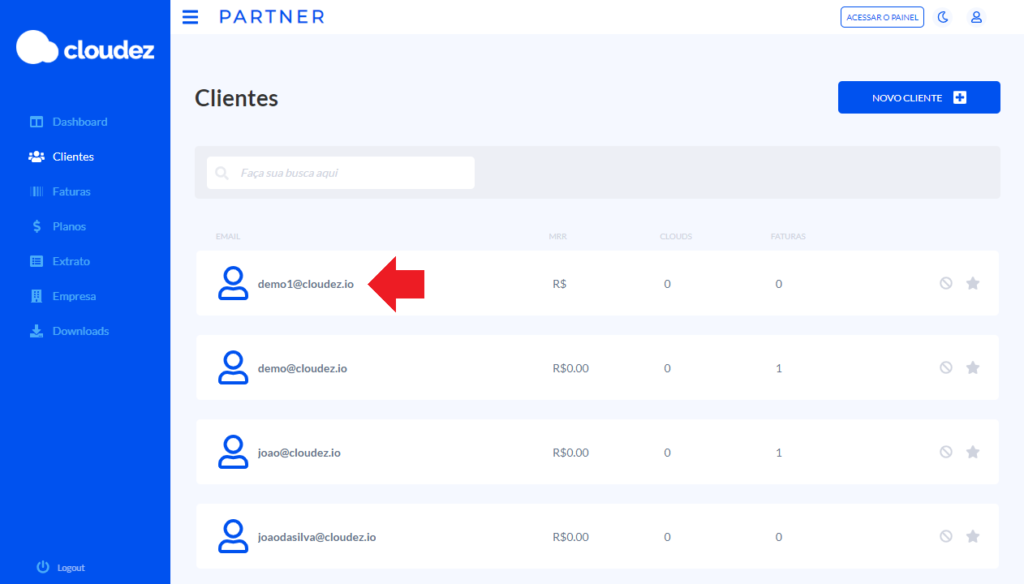Toggle dark mode moon icon
Image resolution: width=1024 pixels, height=584 pixels.
point(943,17)
